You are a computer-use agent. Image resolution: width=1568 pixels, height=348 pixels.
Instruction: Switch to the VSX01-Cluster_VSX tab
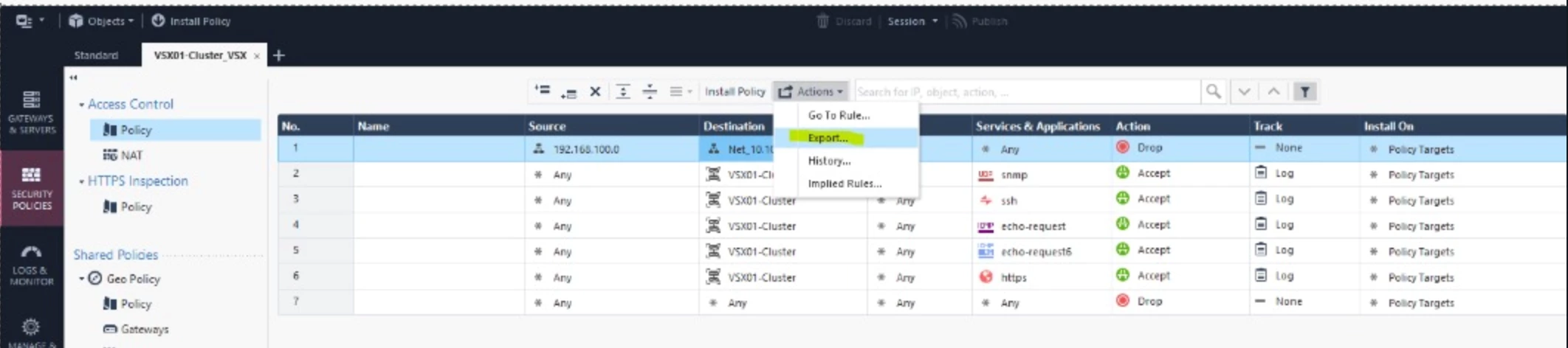pos(199,55)
